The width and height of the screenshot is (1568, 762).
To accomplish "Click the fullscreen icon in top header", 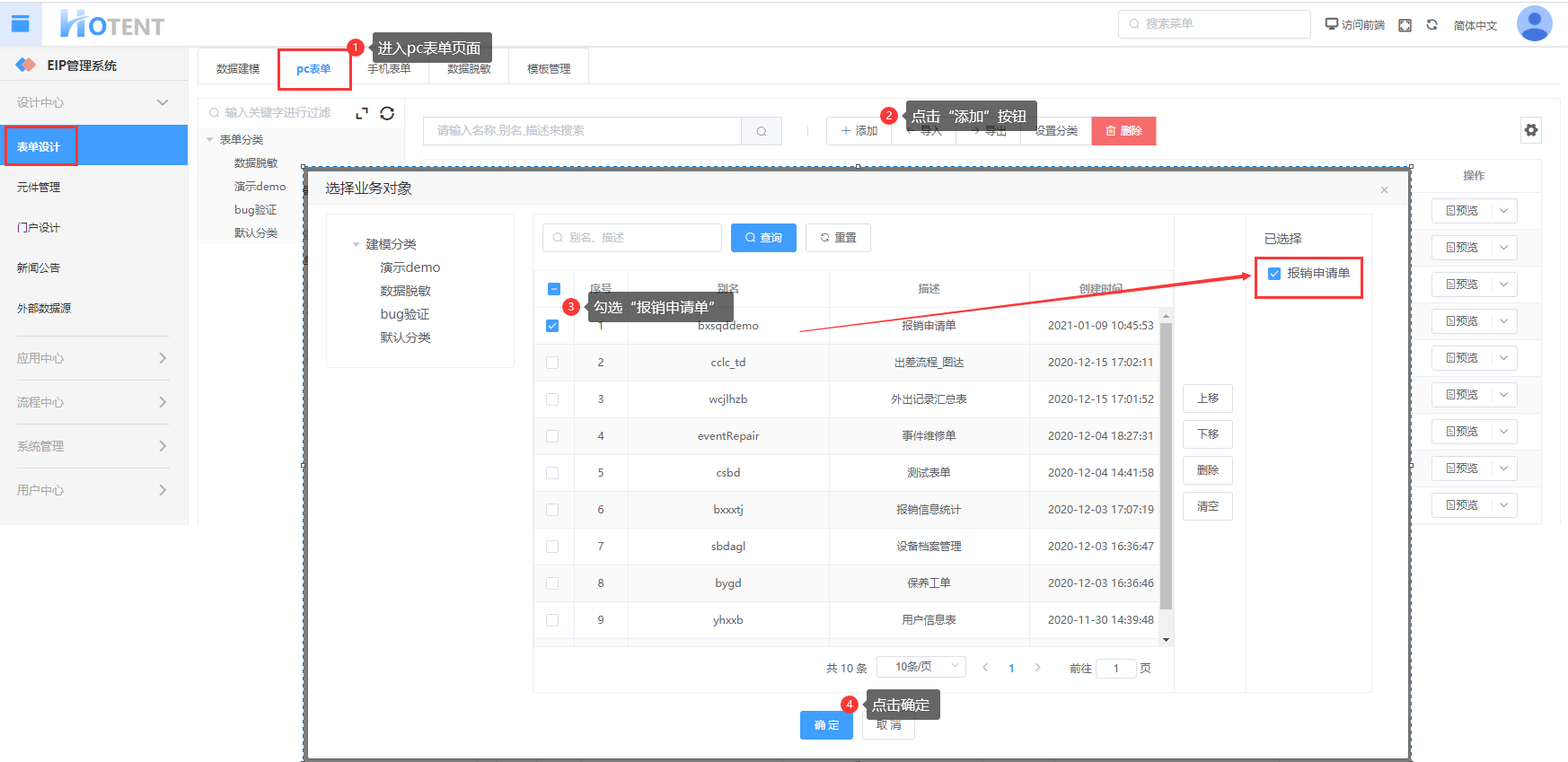I will pos(1405,25).
